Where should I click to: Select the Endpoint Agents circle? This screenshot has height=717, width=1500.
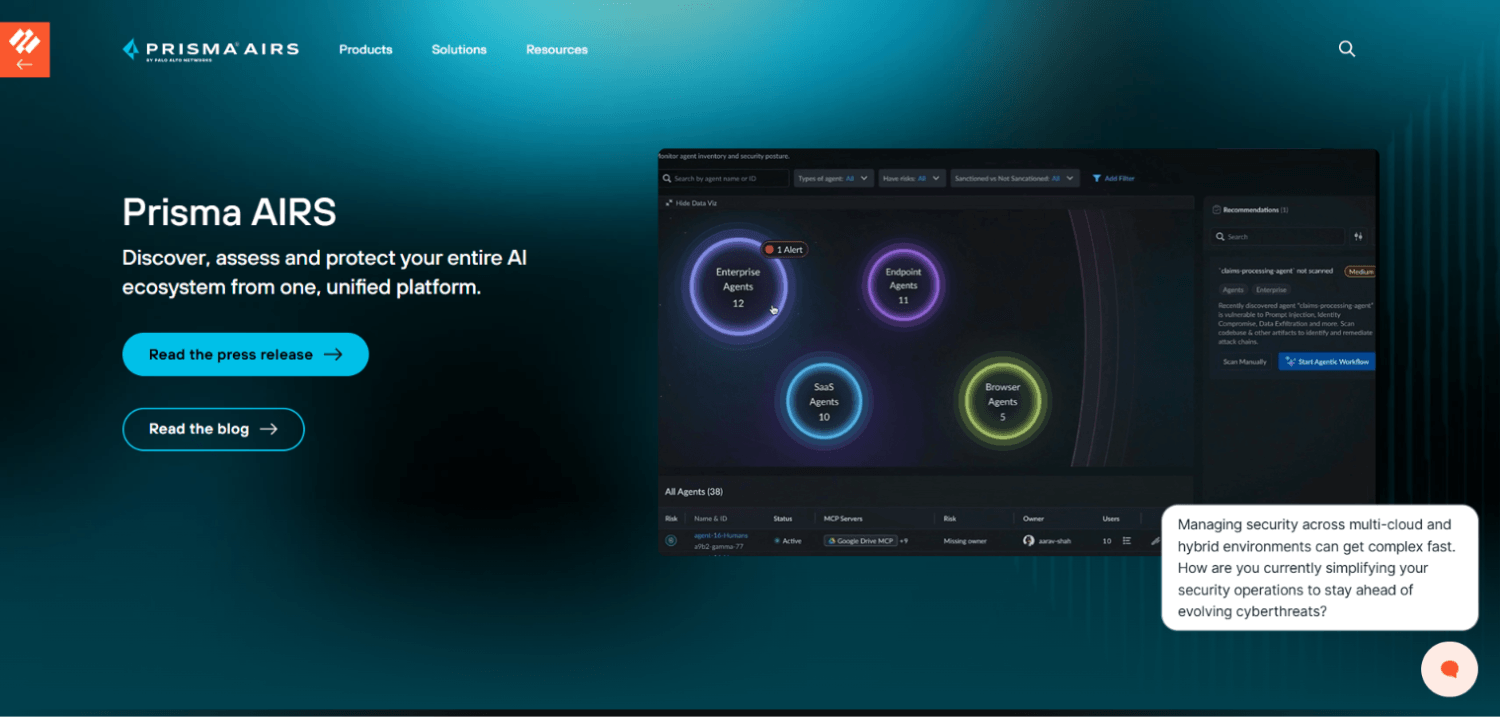(903, 286)
